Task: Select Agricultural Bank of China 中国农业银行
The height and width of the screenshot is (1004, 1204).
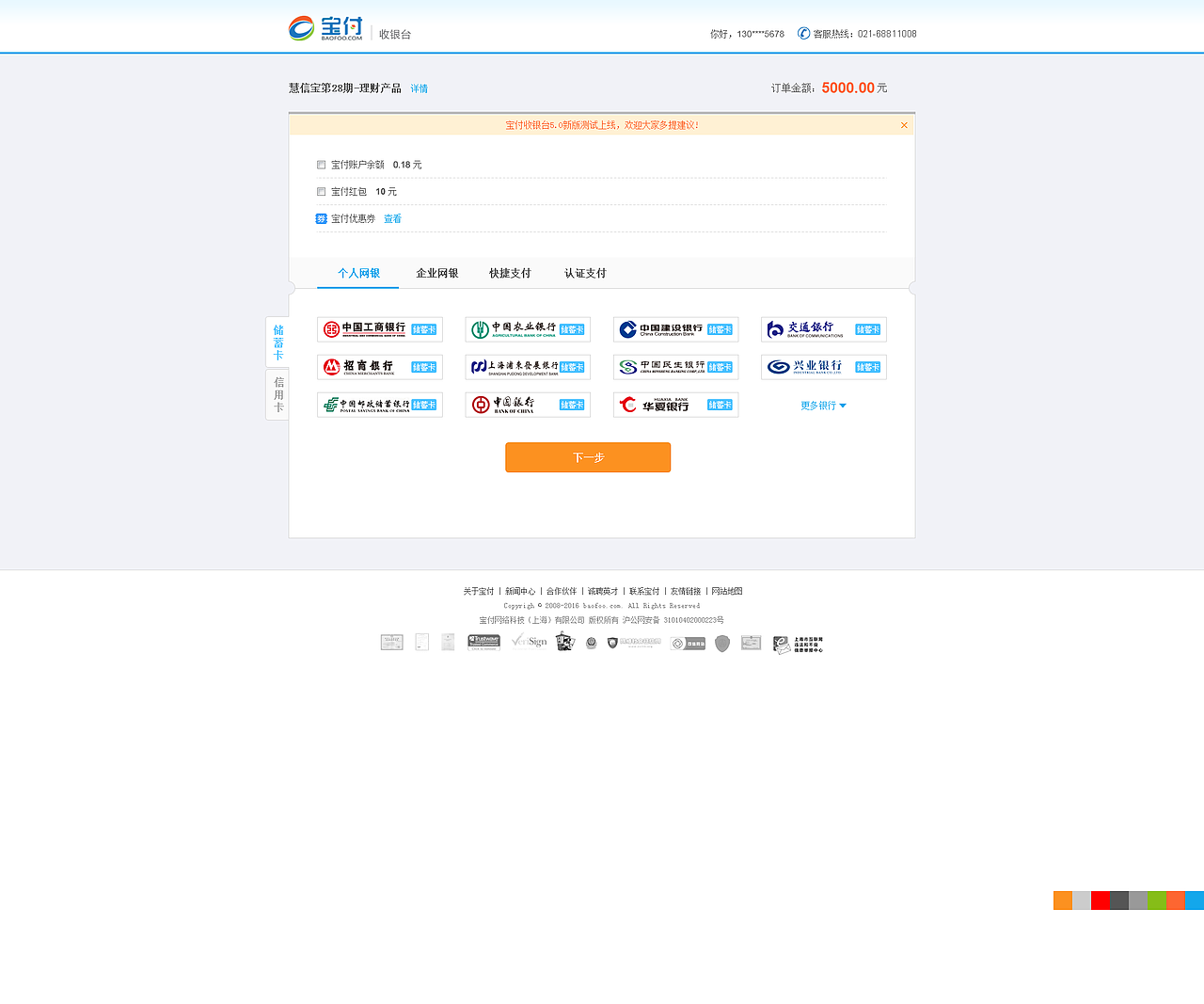Action: point(528,329)
